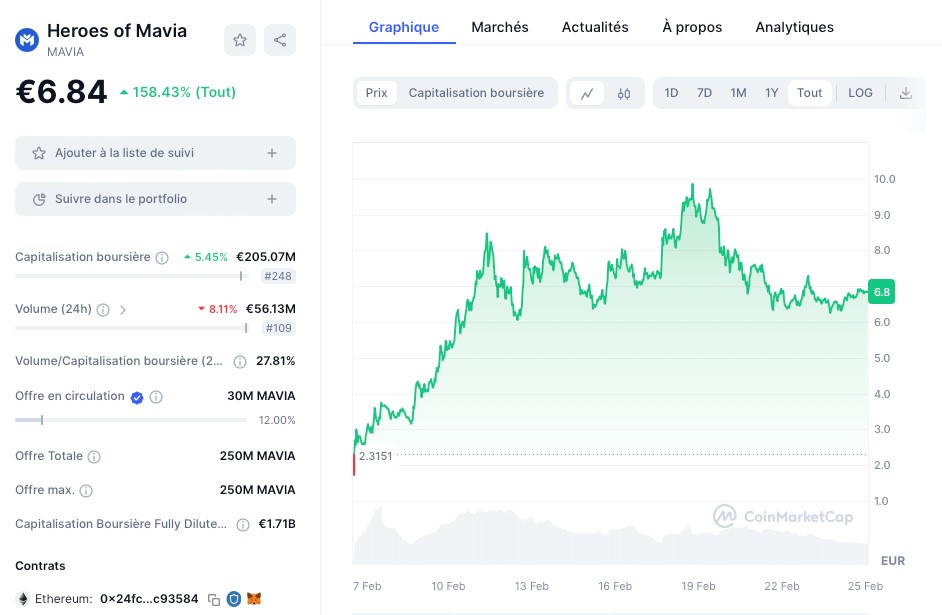Select the line chart icon
Viewport: 942px width, 615px height.
click(588, 92)
